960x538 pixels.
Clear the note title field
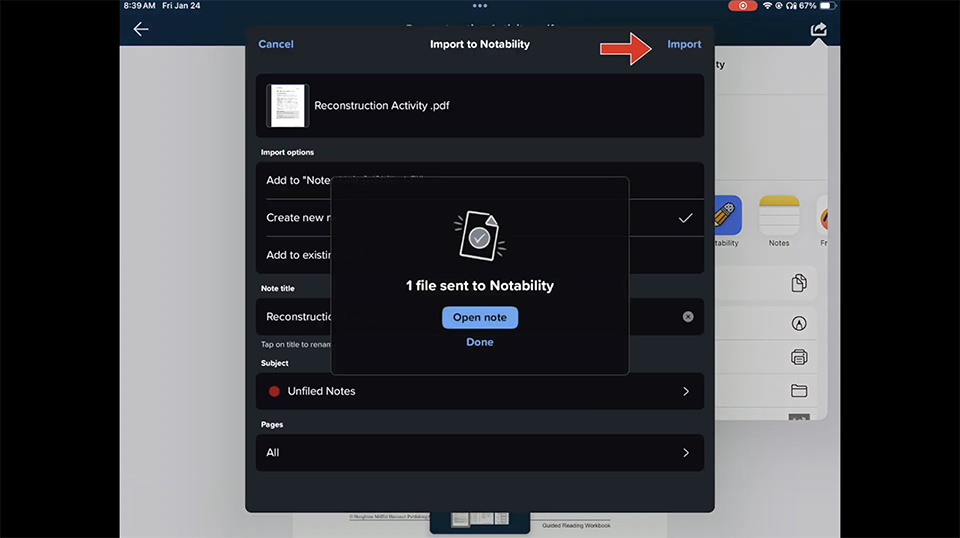tap(688, 316)
